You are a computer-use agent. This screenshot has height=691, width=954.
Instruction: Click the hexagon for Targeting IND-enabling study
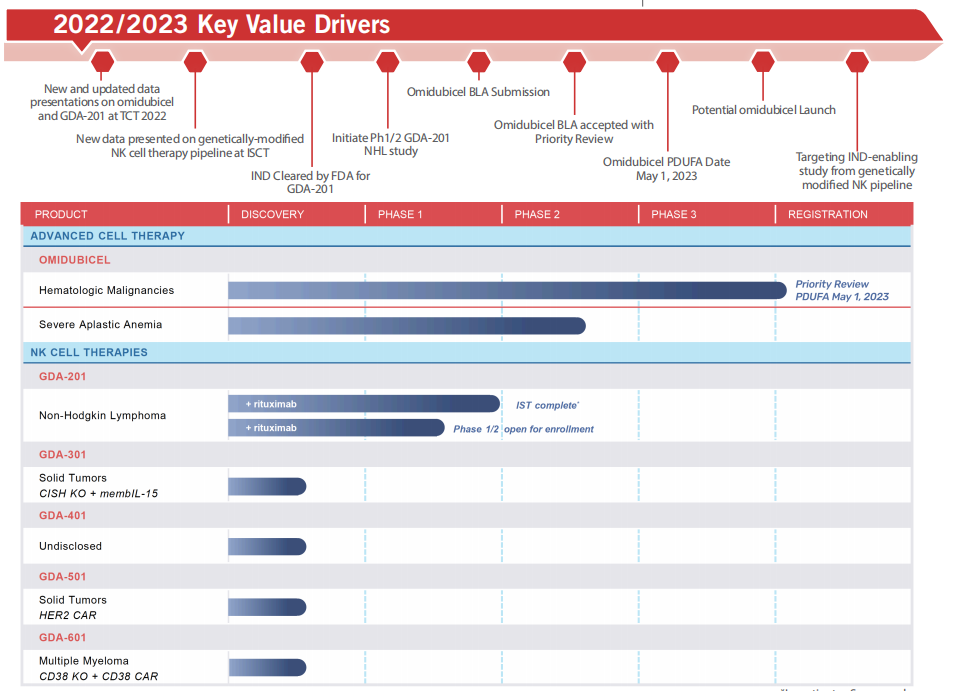[857, 62]
